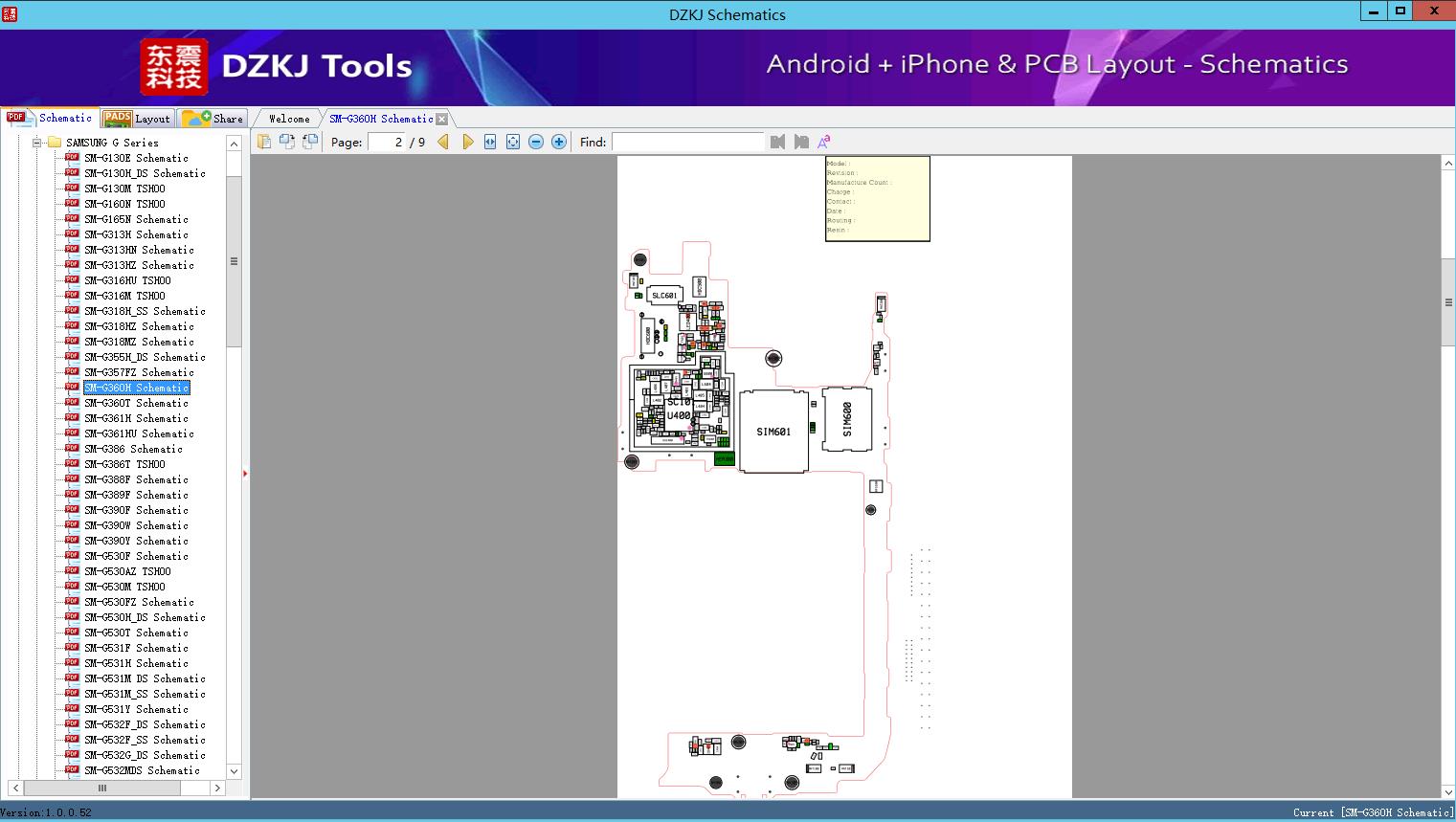This screenshot has height=822, width=1456.
Task: Select the highlighted SM-G360H Schematic item
Action: [136, 388]
